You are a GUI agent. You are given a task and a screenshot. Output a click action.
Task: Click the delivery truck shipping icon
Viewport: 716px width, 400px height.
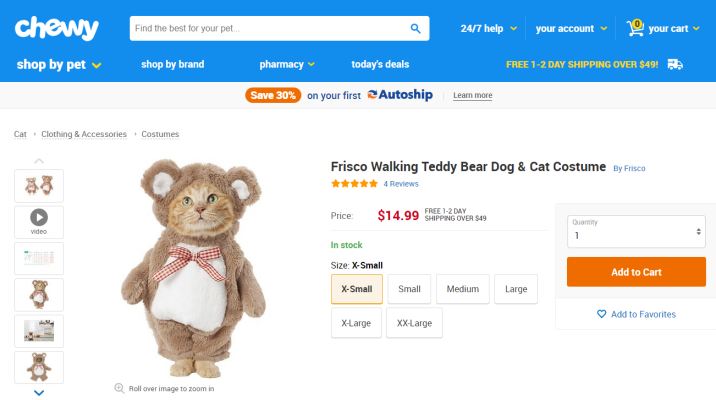675,65
